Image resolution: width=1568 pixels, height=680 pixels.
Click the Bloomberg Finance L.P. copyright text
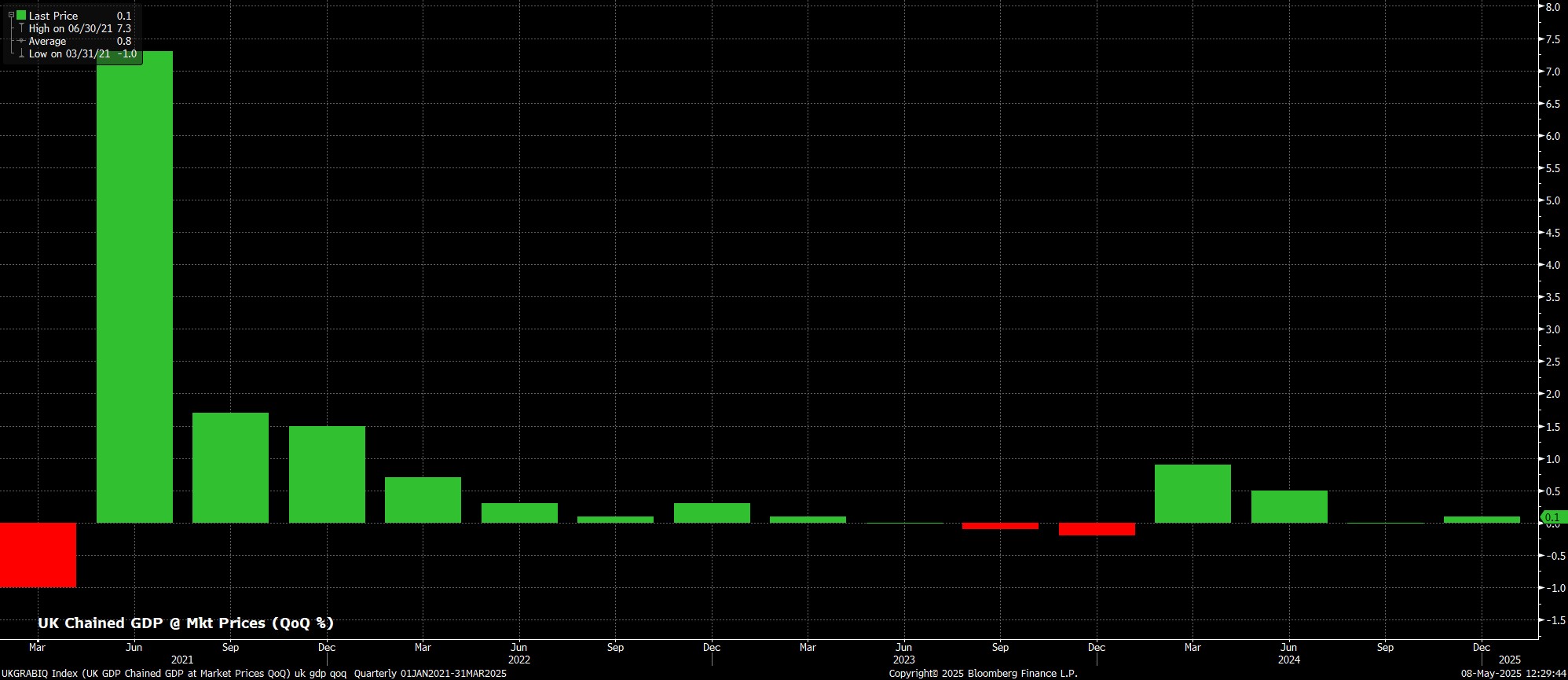984,674
